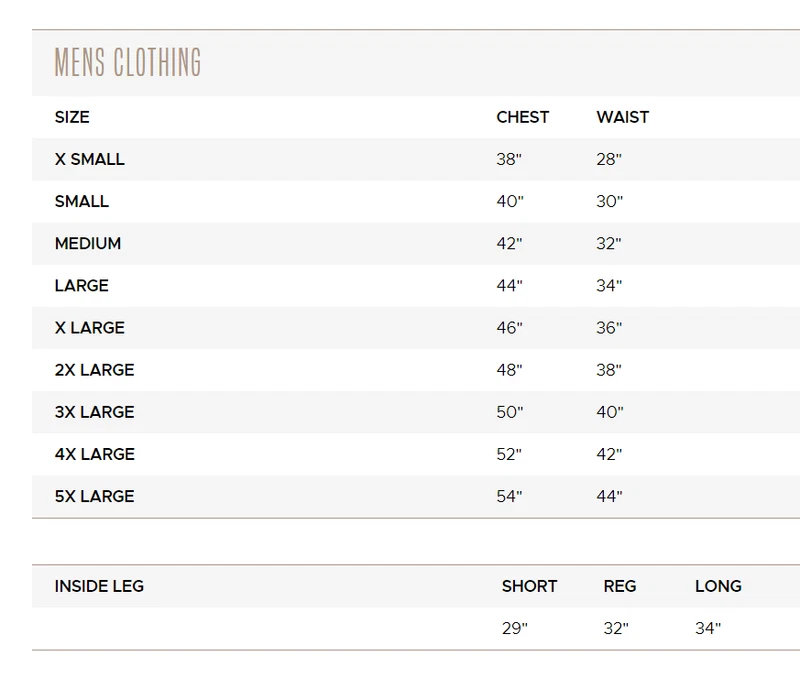Click the INSIDE LEG header
The image size is (800, 678).
tap(99, 586)
